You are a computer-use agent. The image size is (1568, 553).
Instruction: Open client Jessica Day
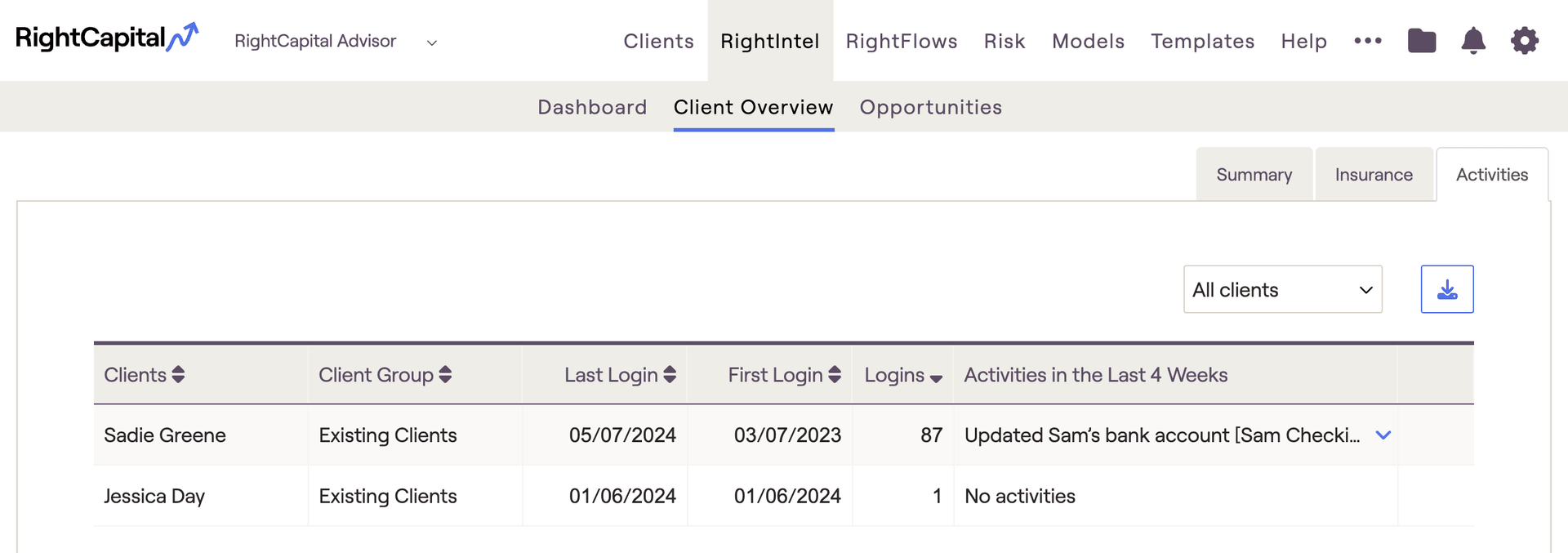(x=154, y=497)
